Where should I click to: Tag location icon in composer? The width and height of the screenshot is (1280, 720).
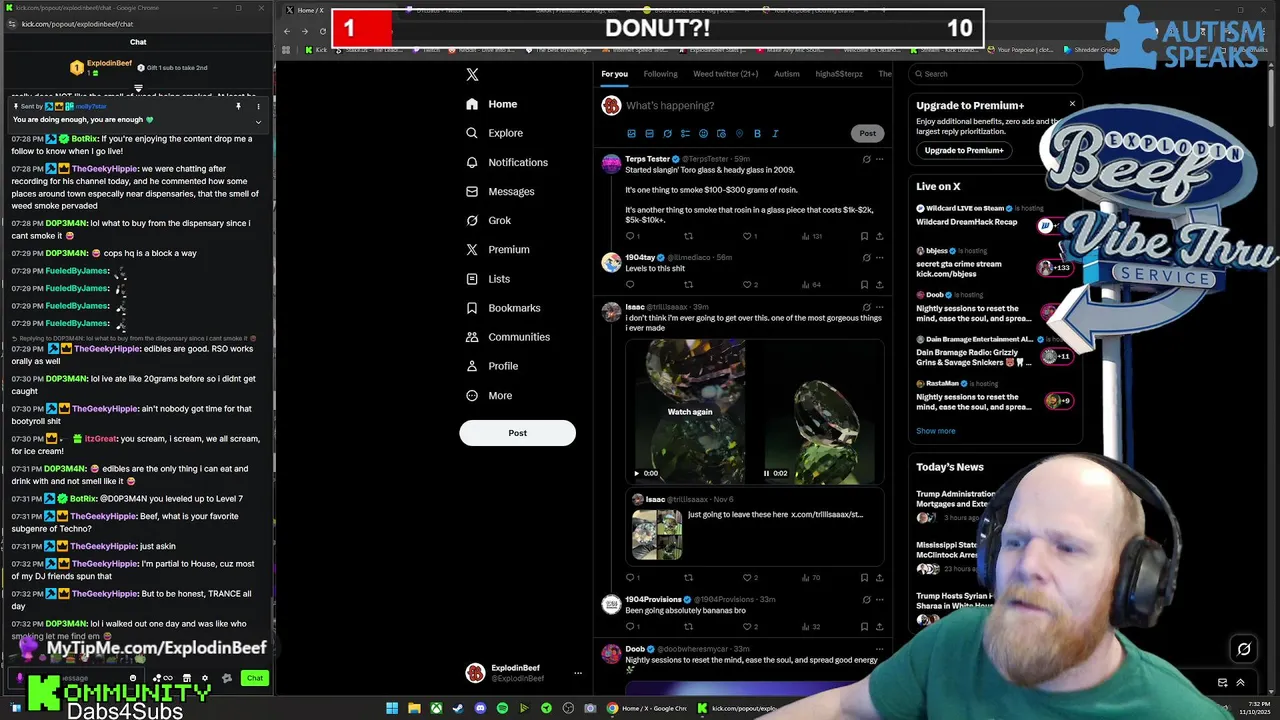point(739,133)
